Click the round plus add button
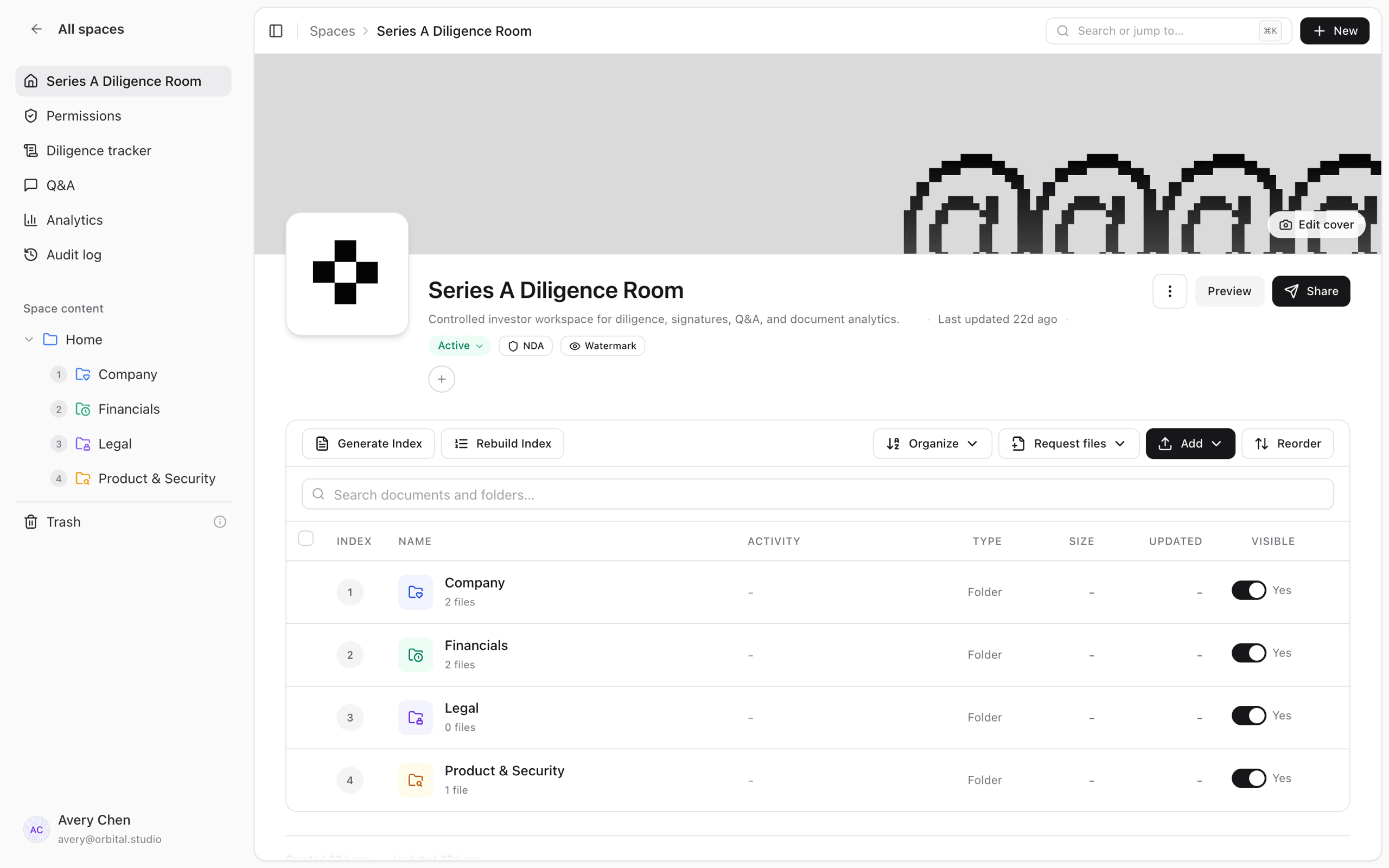 [x=441, y=379]
